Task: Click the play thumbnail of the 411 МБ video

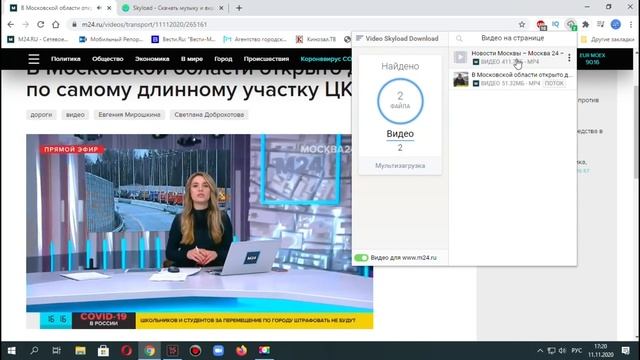Action: pos(460,57)
